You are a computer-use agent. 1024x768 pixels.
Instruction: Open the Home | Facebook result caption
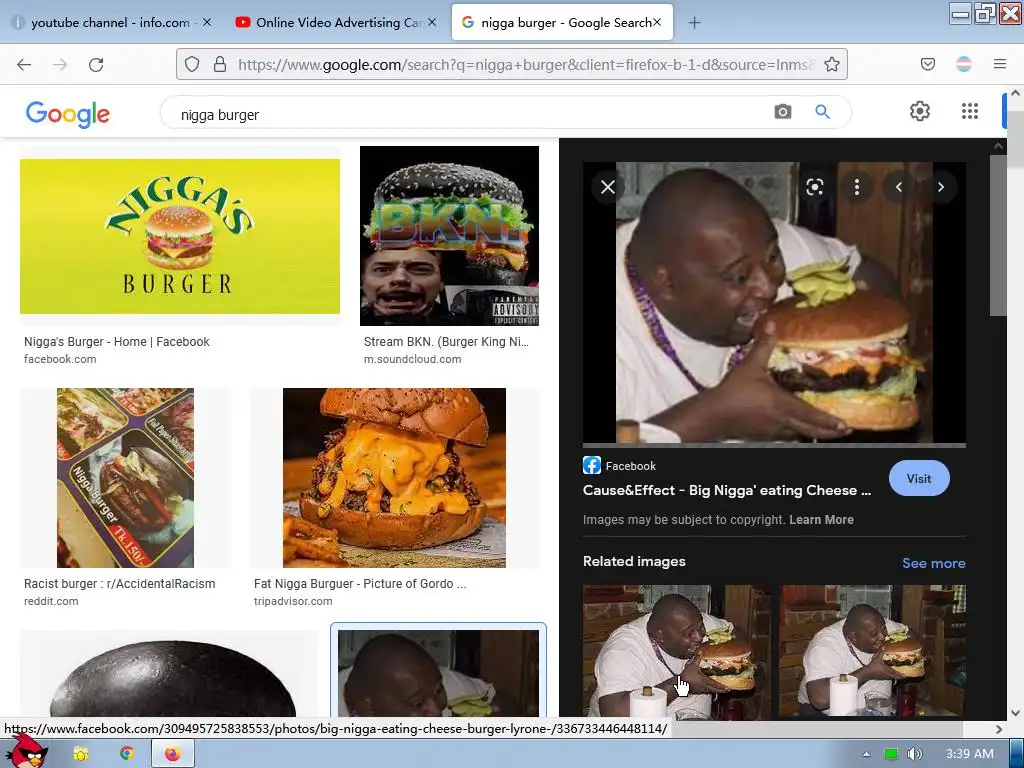(x=116, y=342)
